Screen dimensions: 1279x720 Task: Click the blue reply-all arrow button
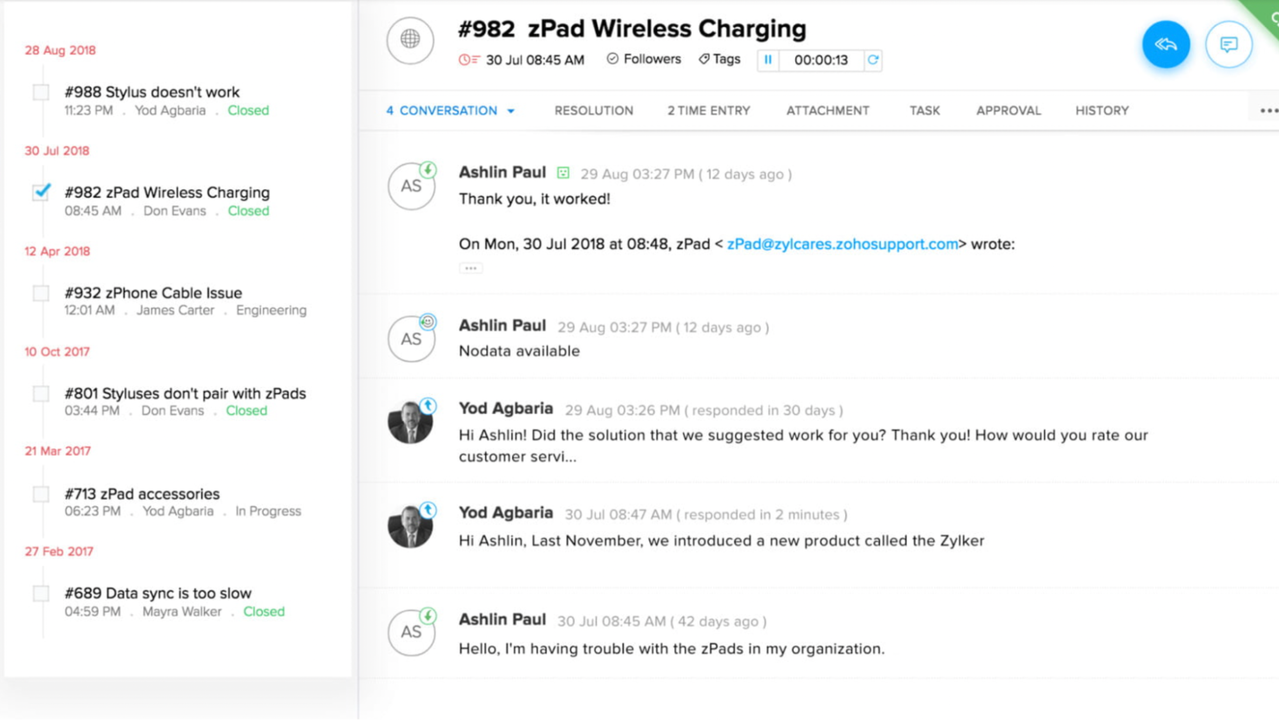pos(1166,44)
